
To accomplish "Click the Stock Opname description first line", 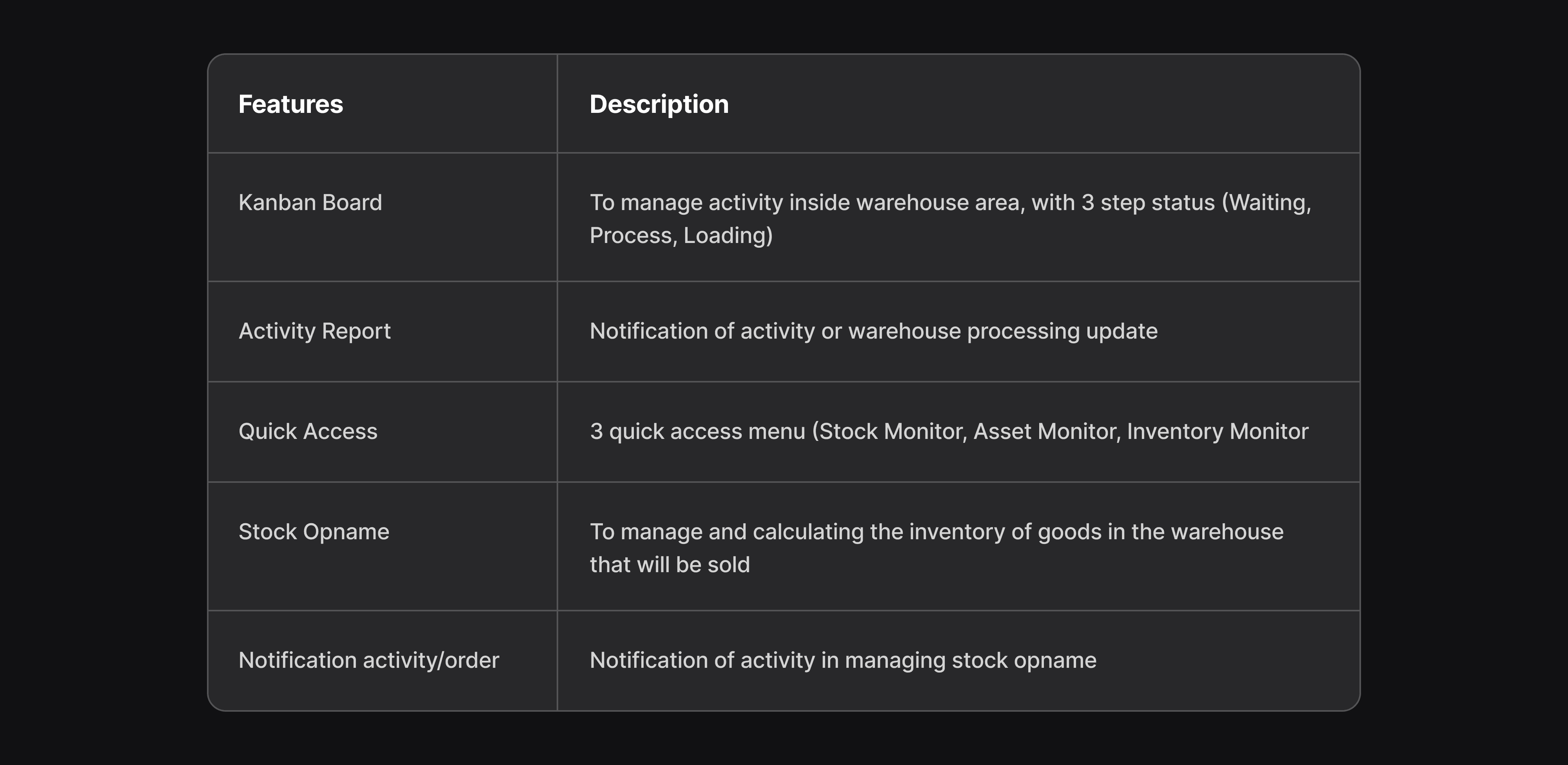I will [x=936, y=531].
